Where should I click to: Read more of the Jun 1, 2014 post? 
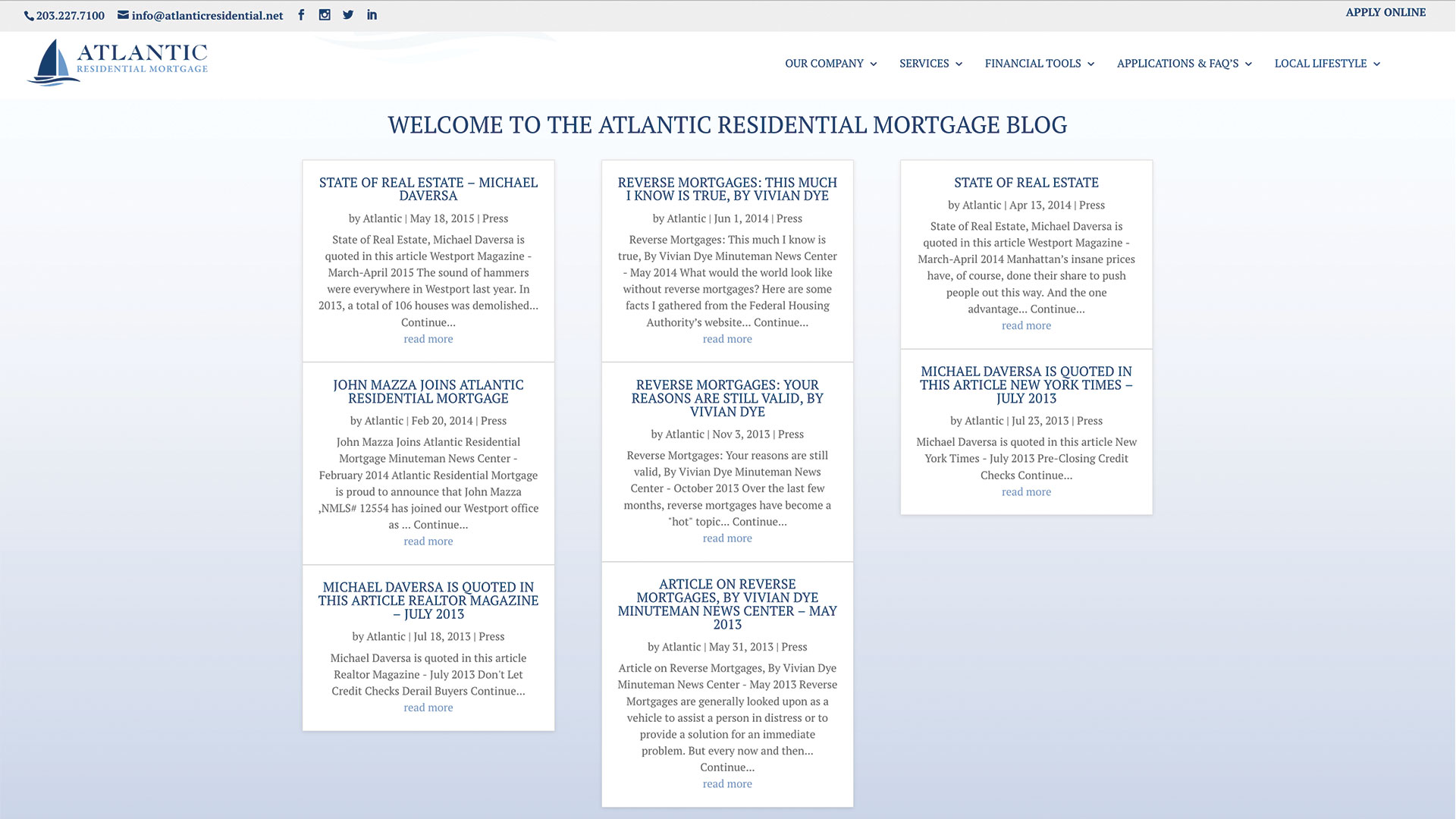click(x=727, y=339)
